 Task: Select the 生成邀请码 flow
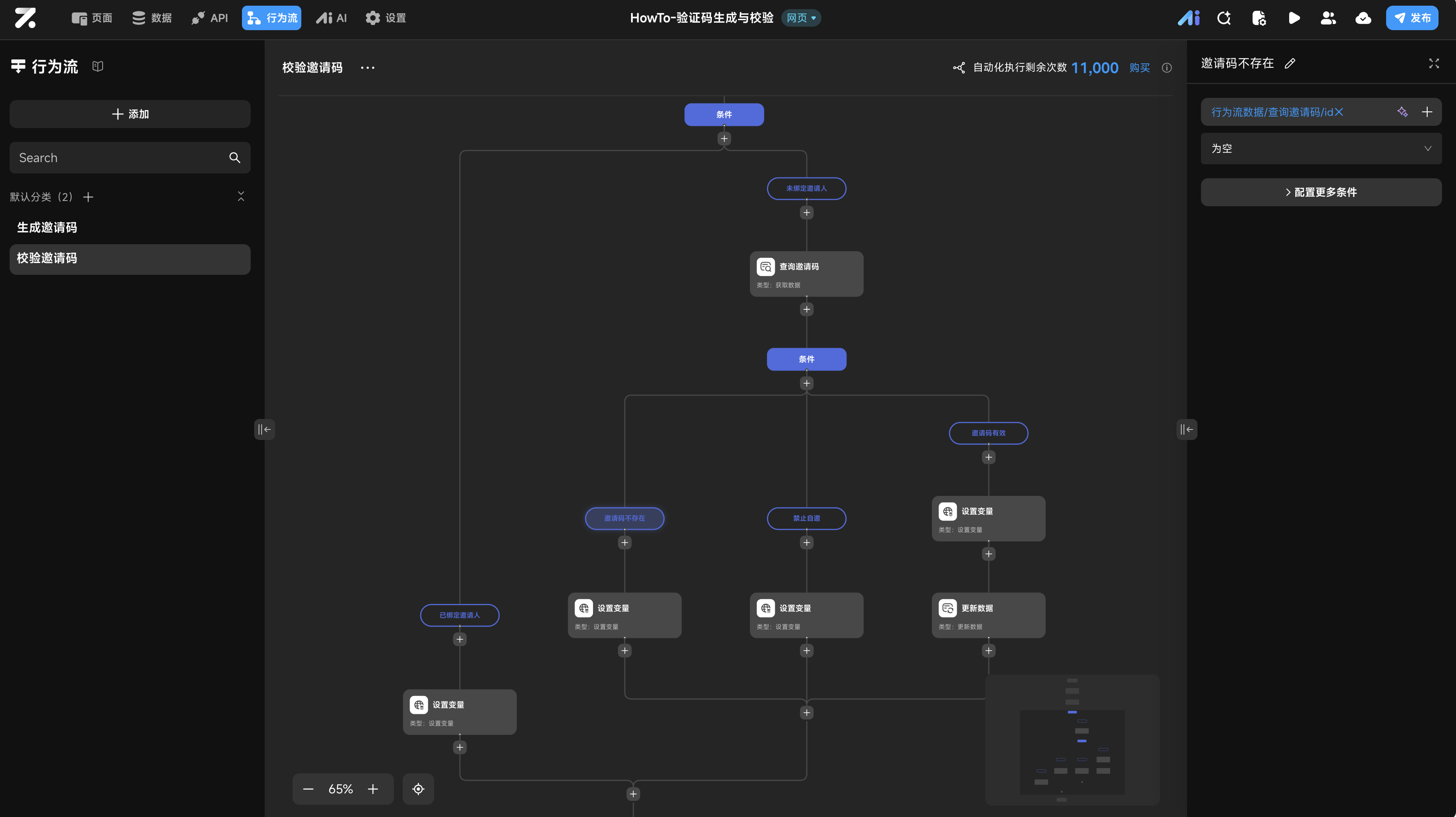click(x=47, y=227)
